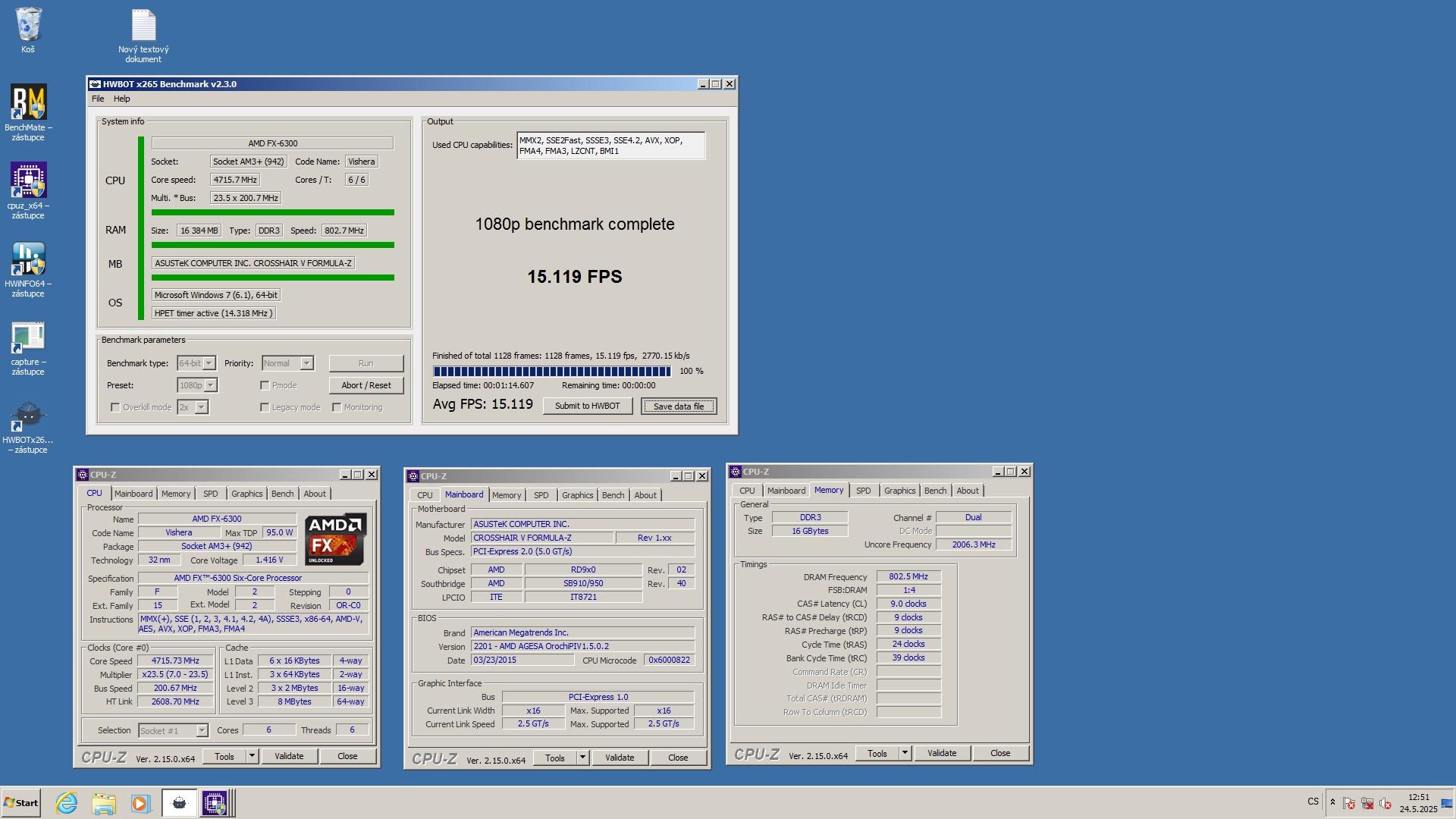This screenshot has height=819, width=1456.
Task: Open Tools dropdown arrow in CPU-Z Mainboard window
Action: 582,758
